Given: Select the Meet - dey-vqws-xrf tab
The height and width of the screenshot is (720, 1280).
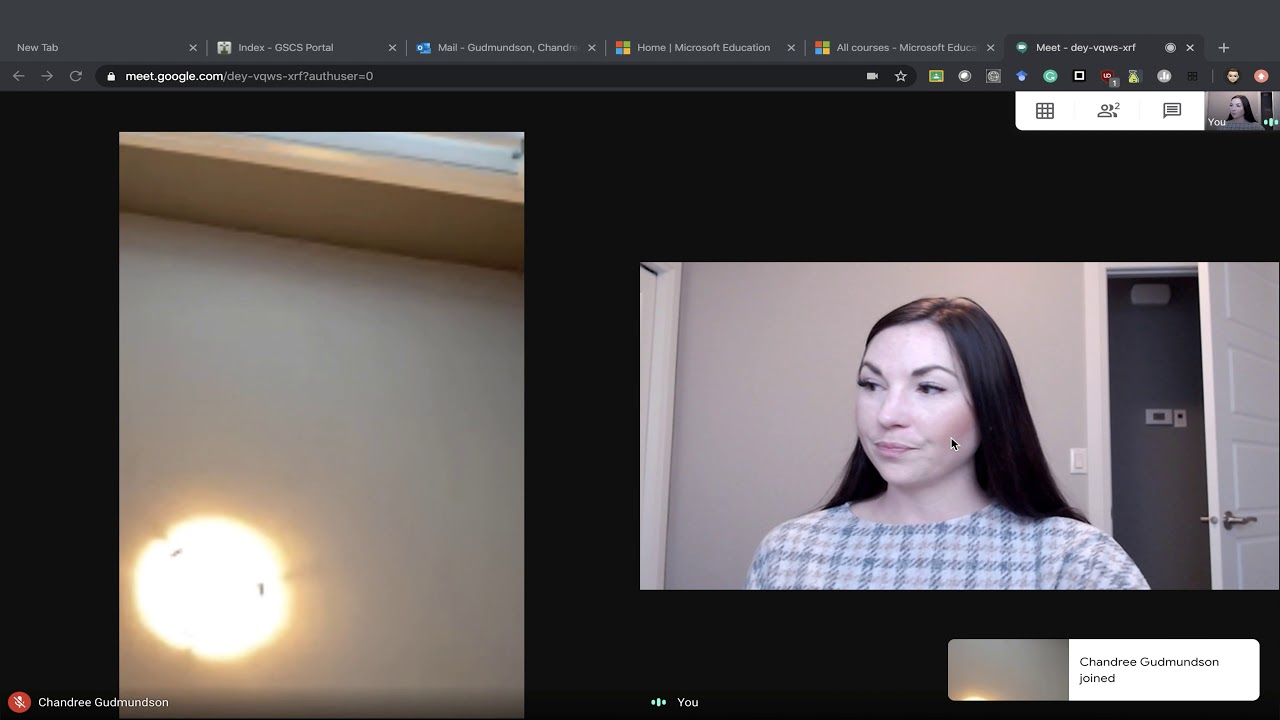Looking at the screenshot, I should (x=1103, y=47).
